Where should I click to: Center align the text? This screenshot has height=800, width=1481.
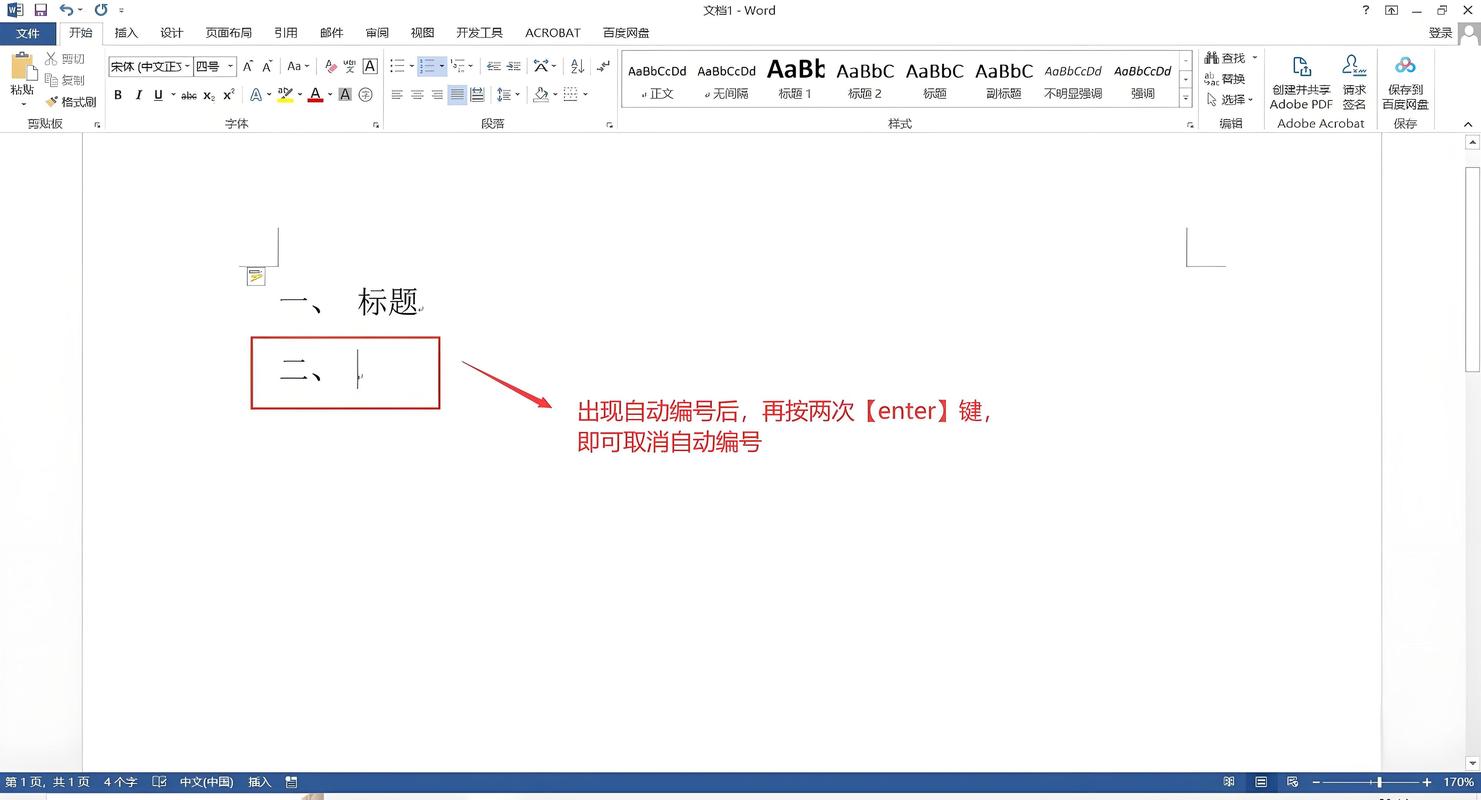pyautogui.click(x=417, y=95)
